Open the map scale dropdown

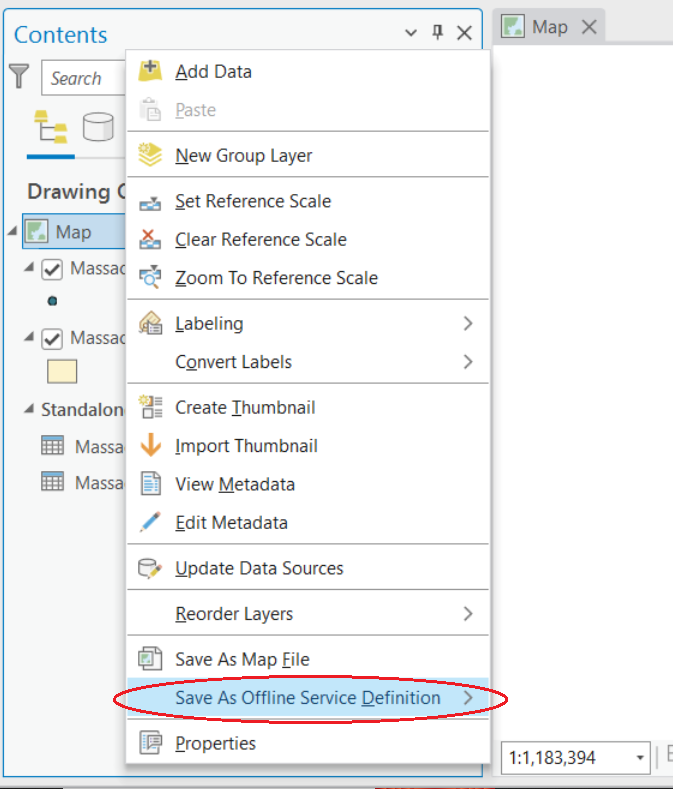pyautogui.click(x=640, y=758)
